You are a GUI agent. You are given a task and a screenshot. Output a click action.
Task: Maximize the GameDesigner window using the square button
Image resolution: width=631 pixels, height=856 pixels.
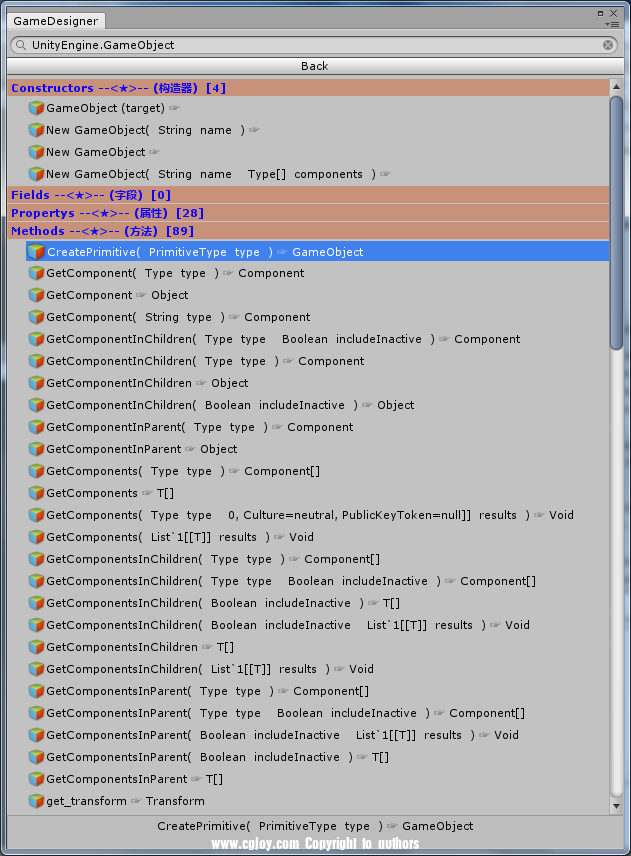click(x=600, y=13)
